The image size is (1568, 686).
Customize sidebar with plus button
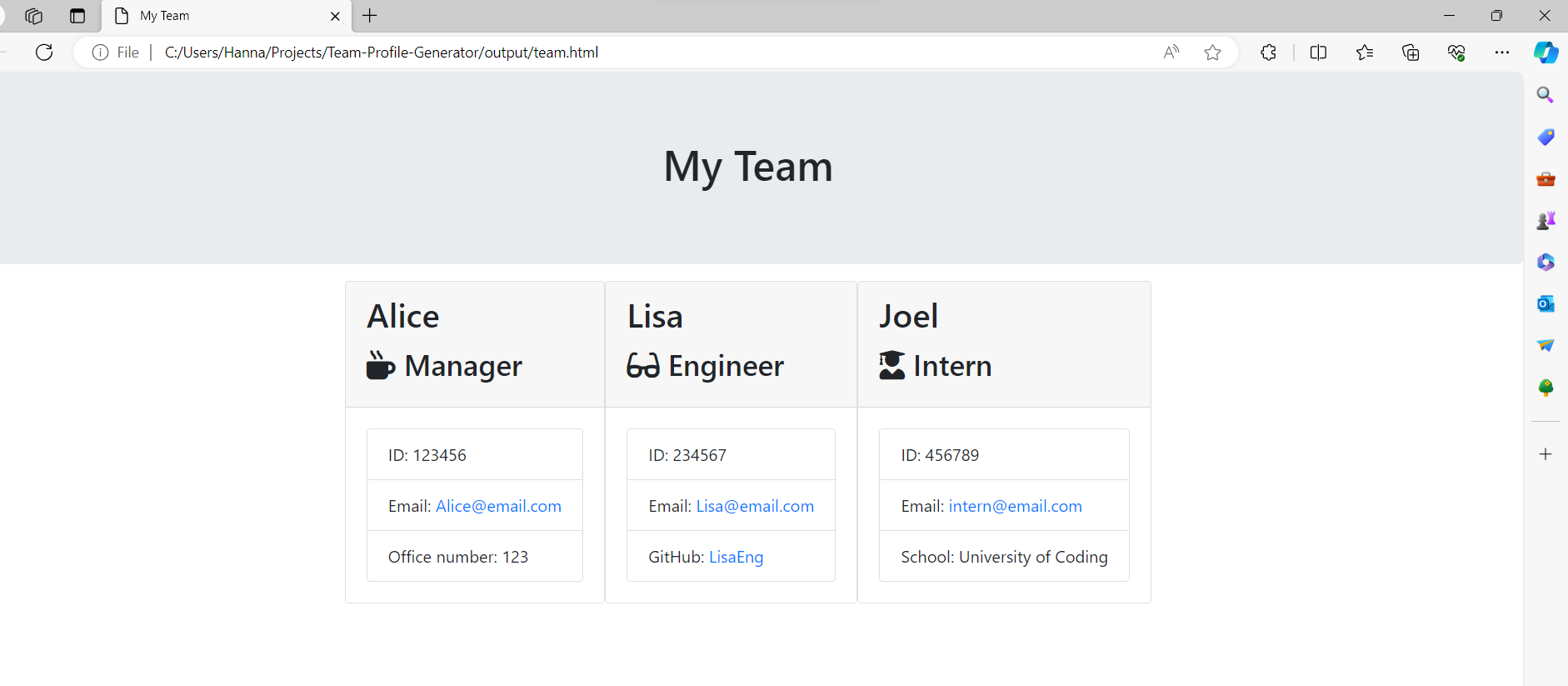1546,454
